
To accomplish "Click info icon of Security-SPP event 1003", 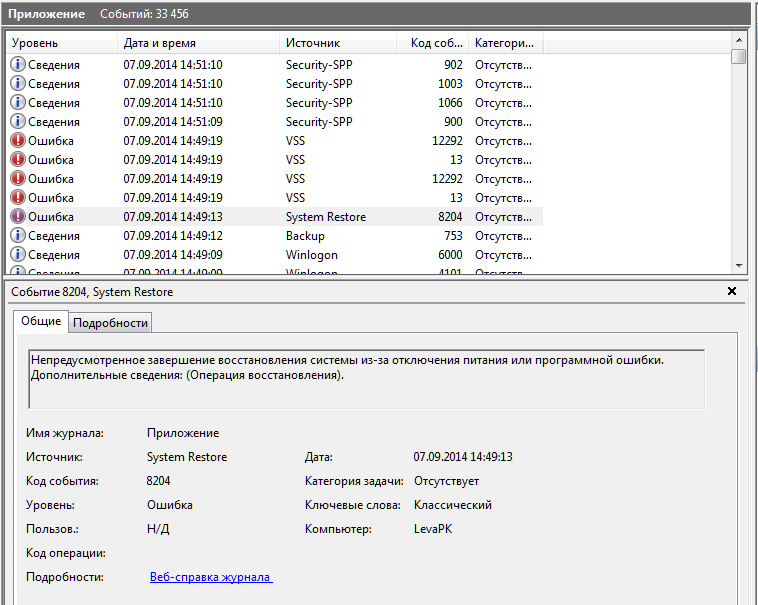I will coord(17,84).
